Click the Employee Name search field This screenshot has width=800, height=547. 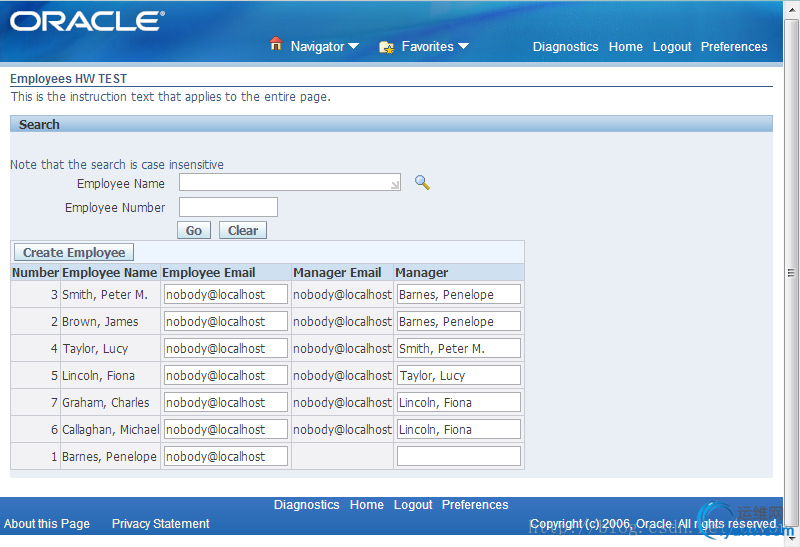coord(289,183)
